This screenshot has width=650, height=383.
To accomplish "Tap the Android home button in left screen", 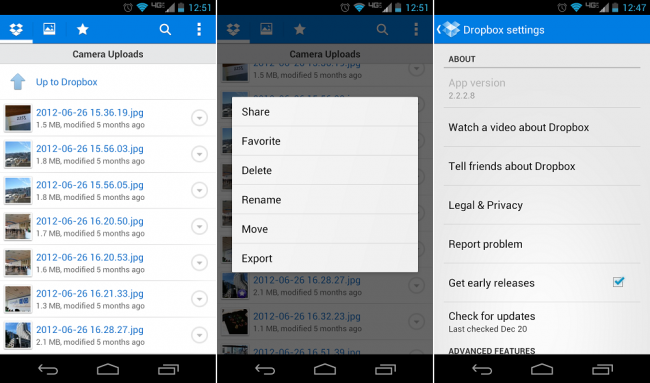I will (108, 369).
